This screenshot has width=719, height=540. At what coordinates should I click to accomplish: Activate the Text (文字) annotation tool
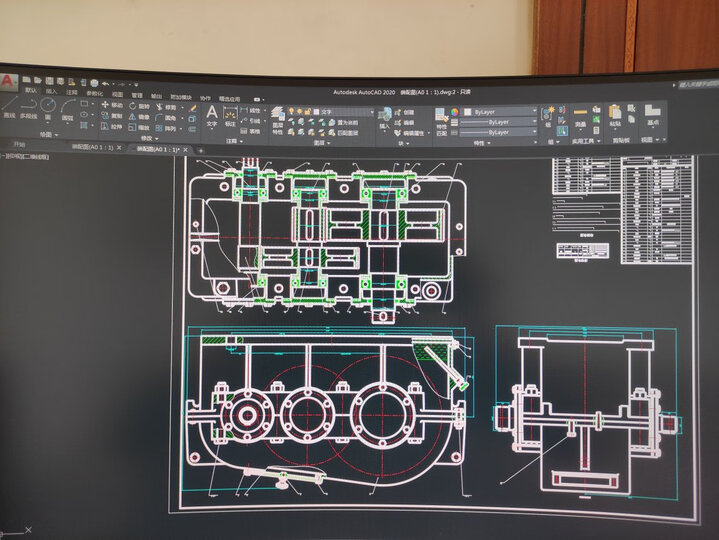(212, 115)
